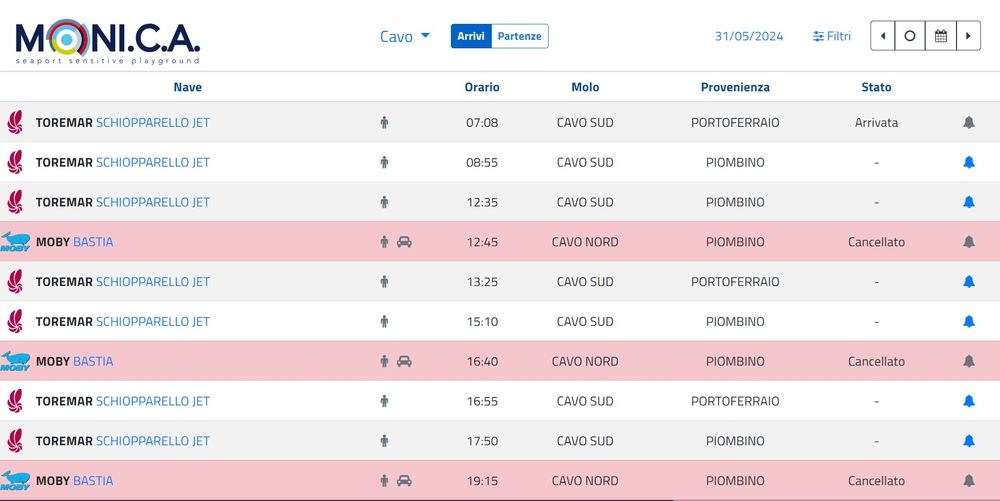Click the Stato column header
The width and height of the screenshot is (1000, 501).
click(876, 87)
